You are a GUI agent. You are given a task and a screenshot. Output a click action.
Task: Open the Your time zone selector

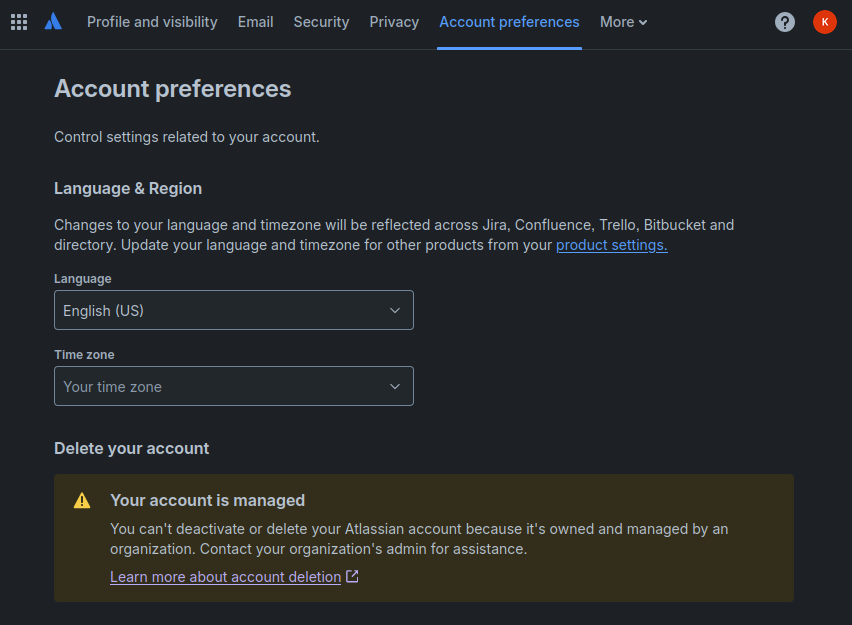[x=220, y=386]
